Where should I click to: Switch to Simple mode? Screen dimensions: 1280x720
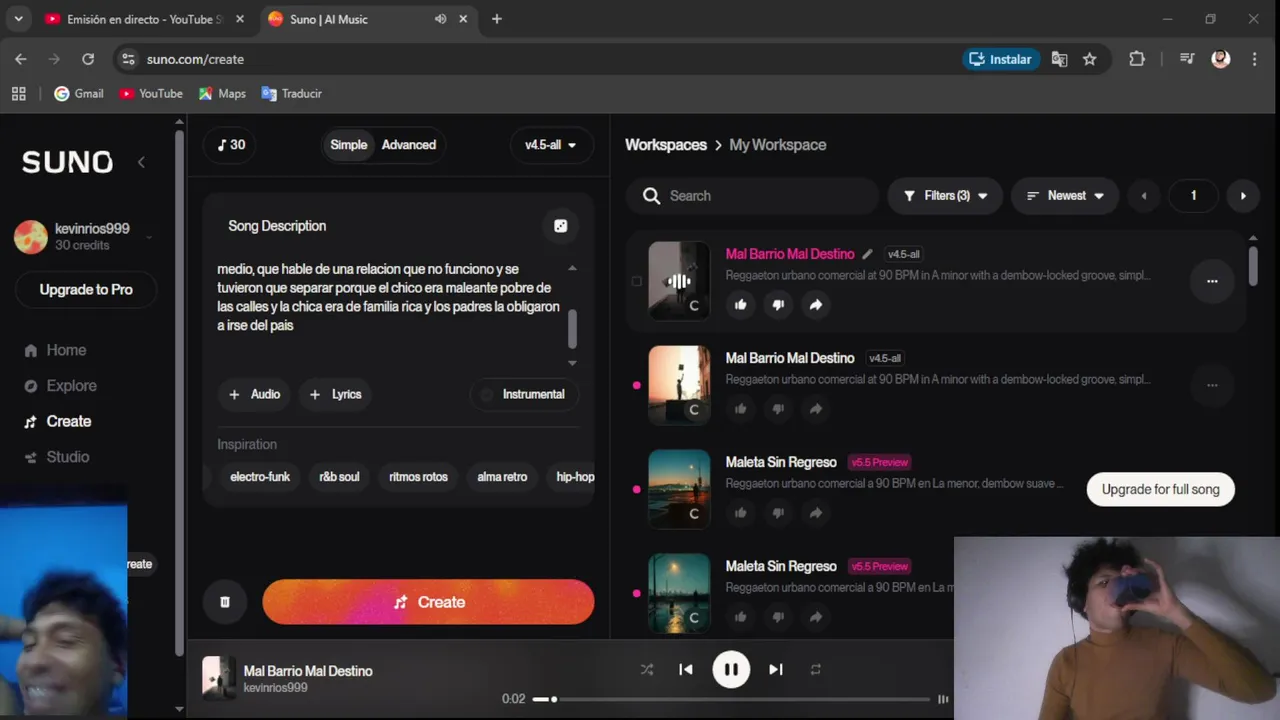349,145
